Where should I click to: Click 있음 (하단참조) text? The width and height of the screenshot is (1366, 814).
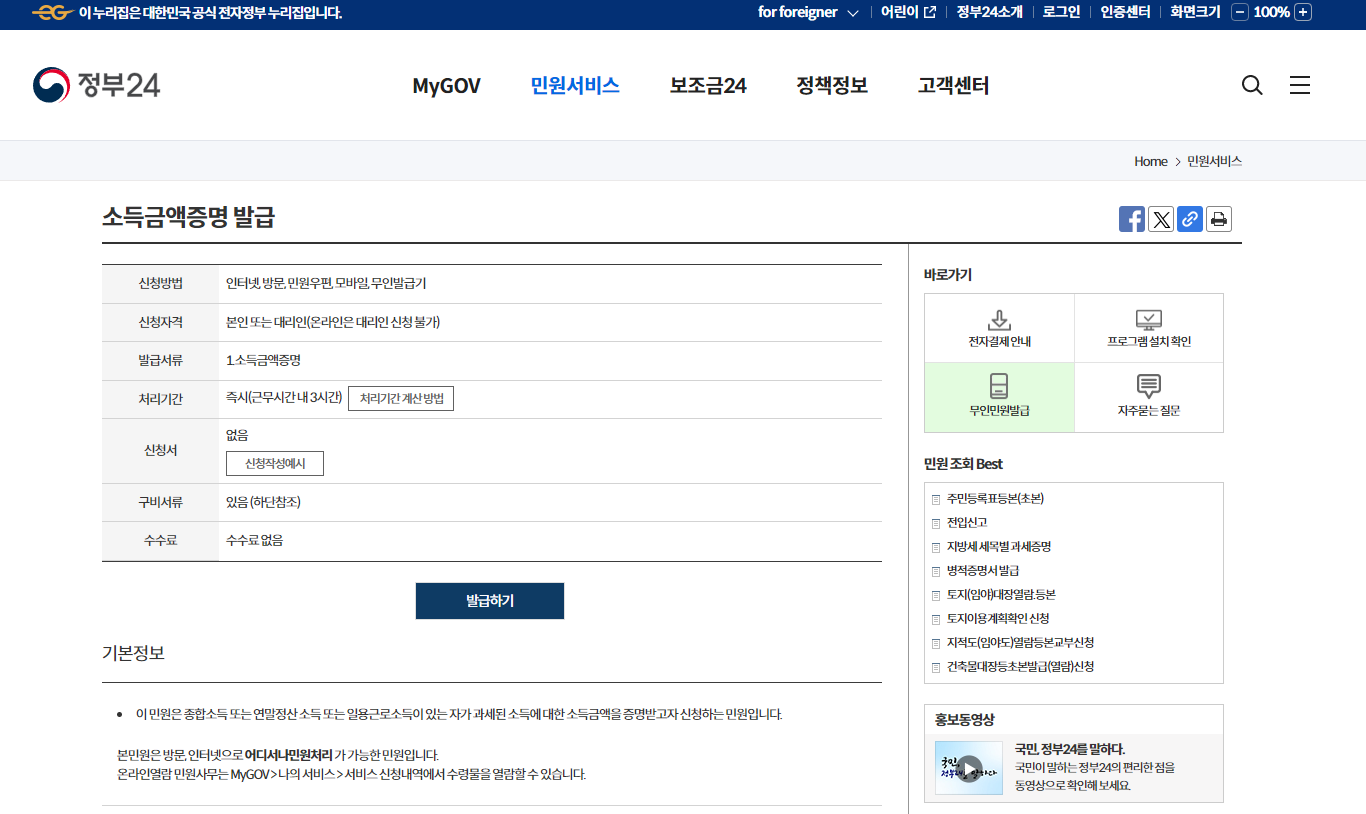[x=264, y=502]
